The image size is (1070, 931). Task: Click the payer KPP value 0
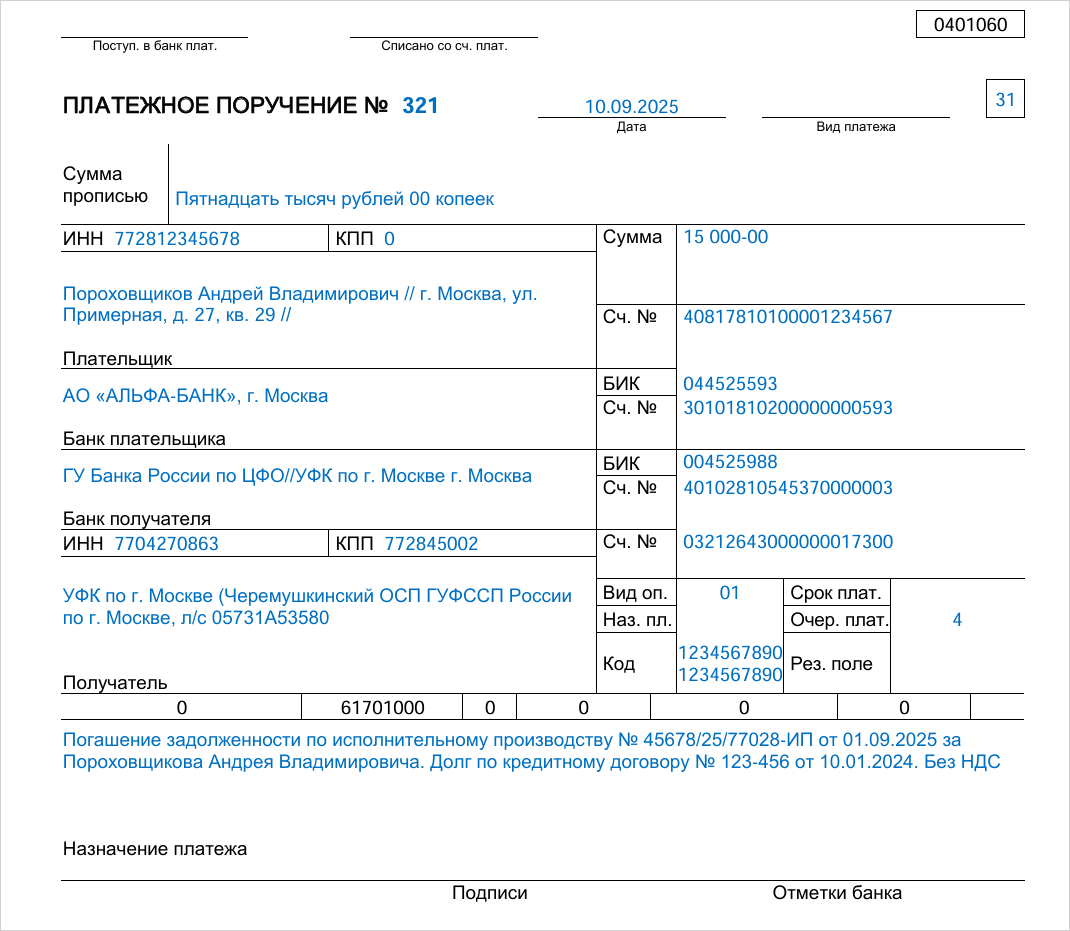(390, 239)
